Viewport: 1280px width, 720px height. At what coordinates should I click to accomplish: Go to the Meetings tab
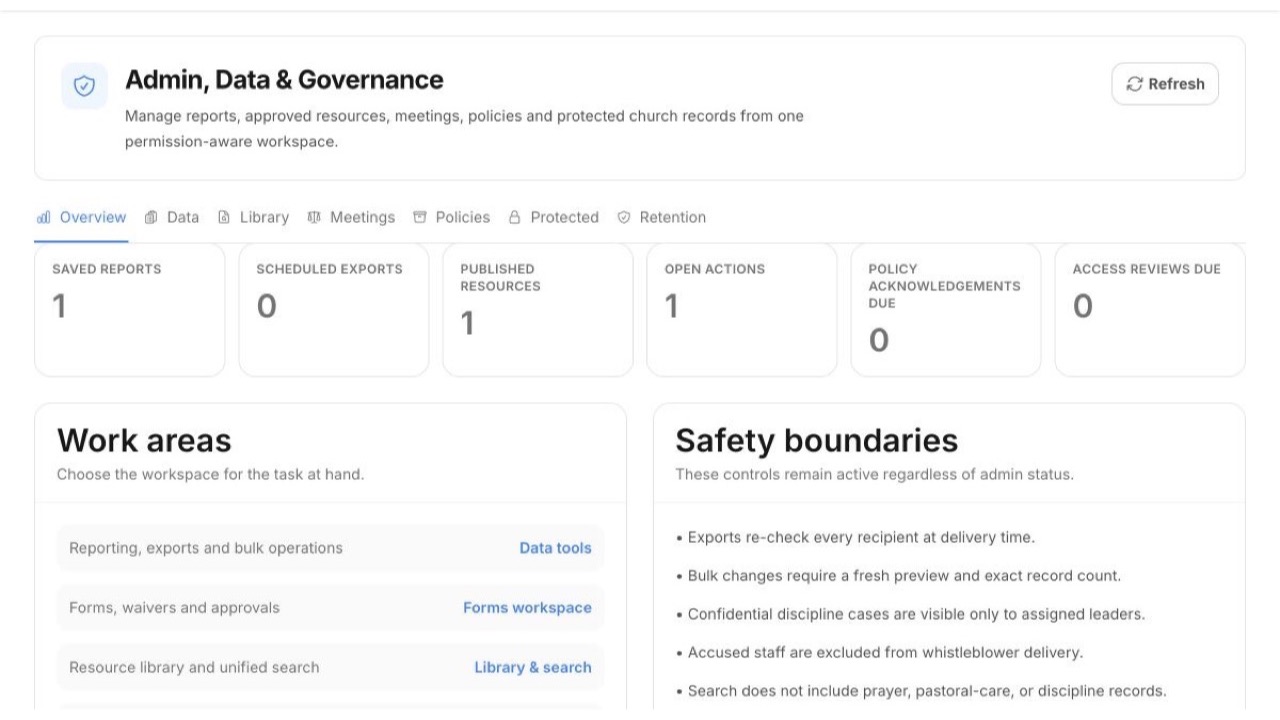(x=351, y=217)
